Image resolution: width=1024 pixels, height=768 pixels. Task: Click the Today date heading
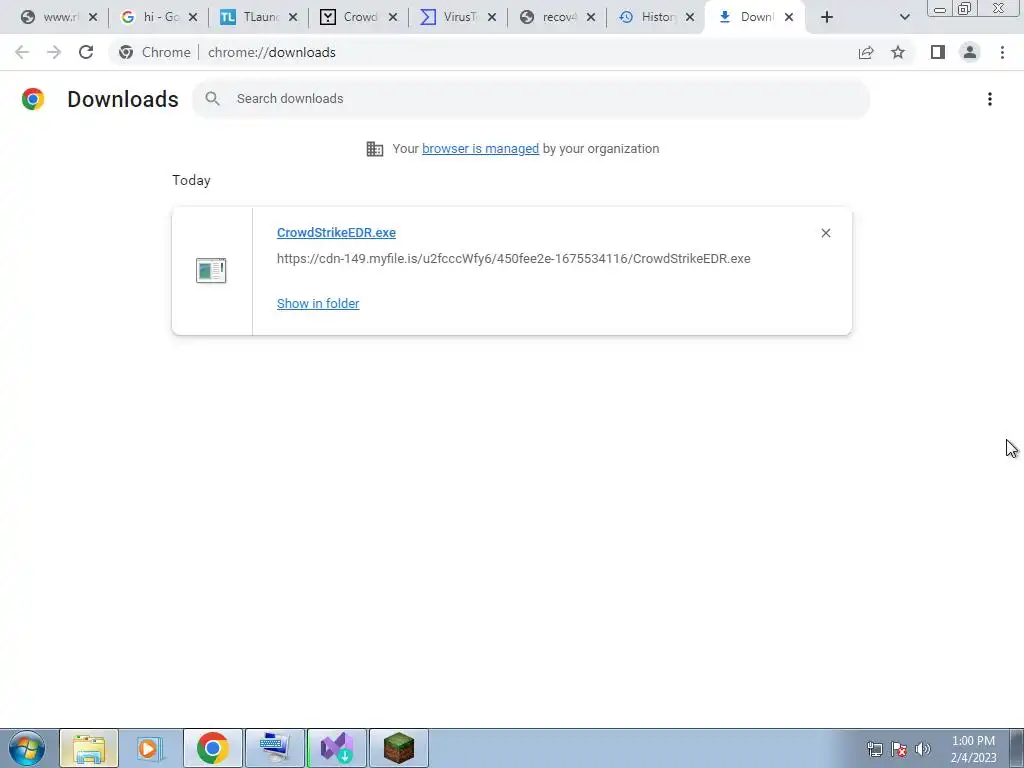tap(191, 180)
